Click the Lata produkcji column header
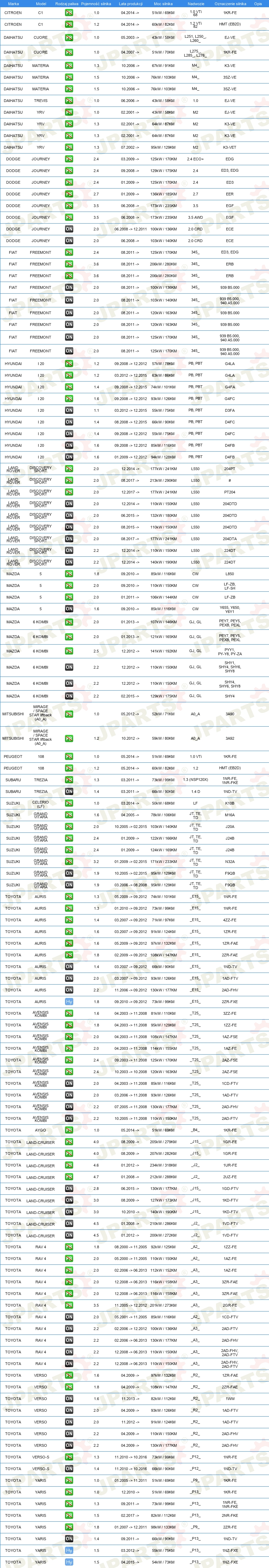The image size is (269, 1568). pos(130,4)
